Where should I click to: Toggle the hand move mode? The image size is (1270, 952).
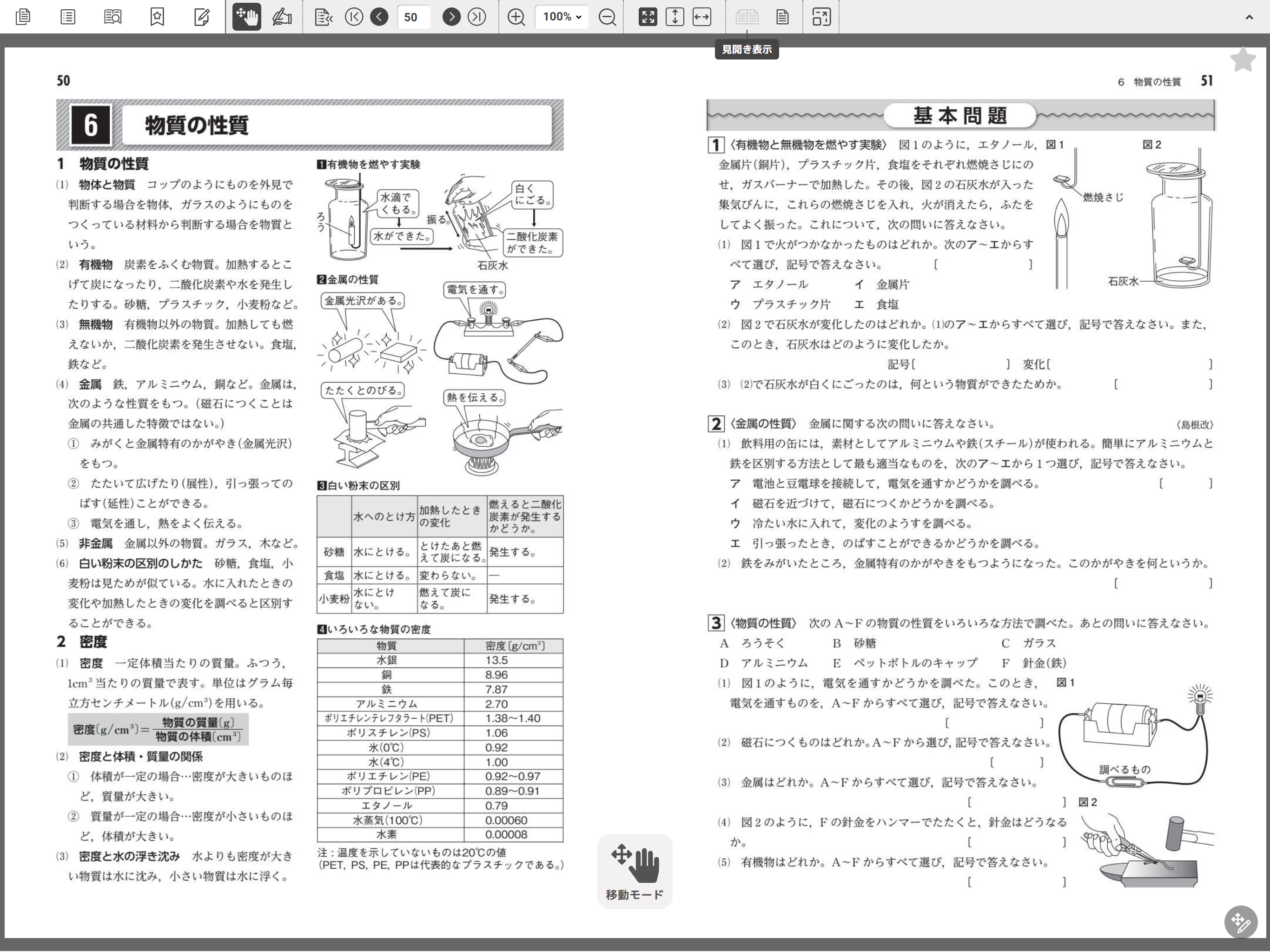pos(246,17)
